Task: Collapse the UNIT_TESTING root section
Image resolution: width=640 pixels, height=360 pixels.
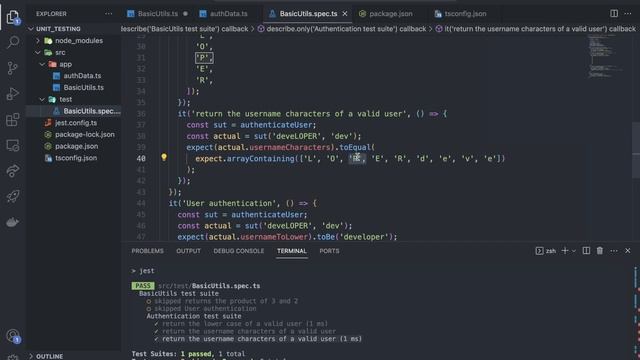Action: (x=31, y=29)
